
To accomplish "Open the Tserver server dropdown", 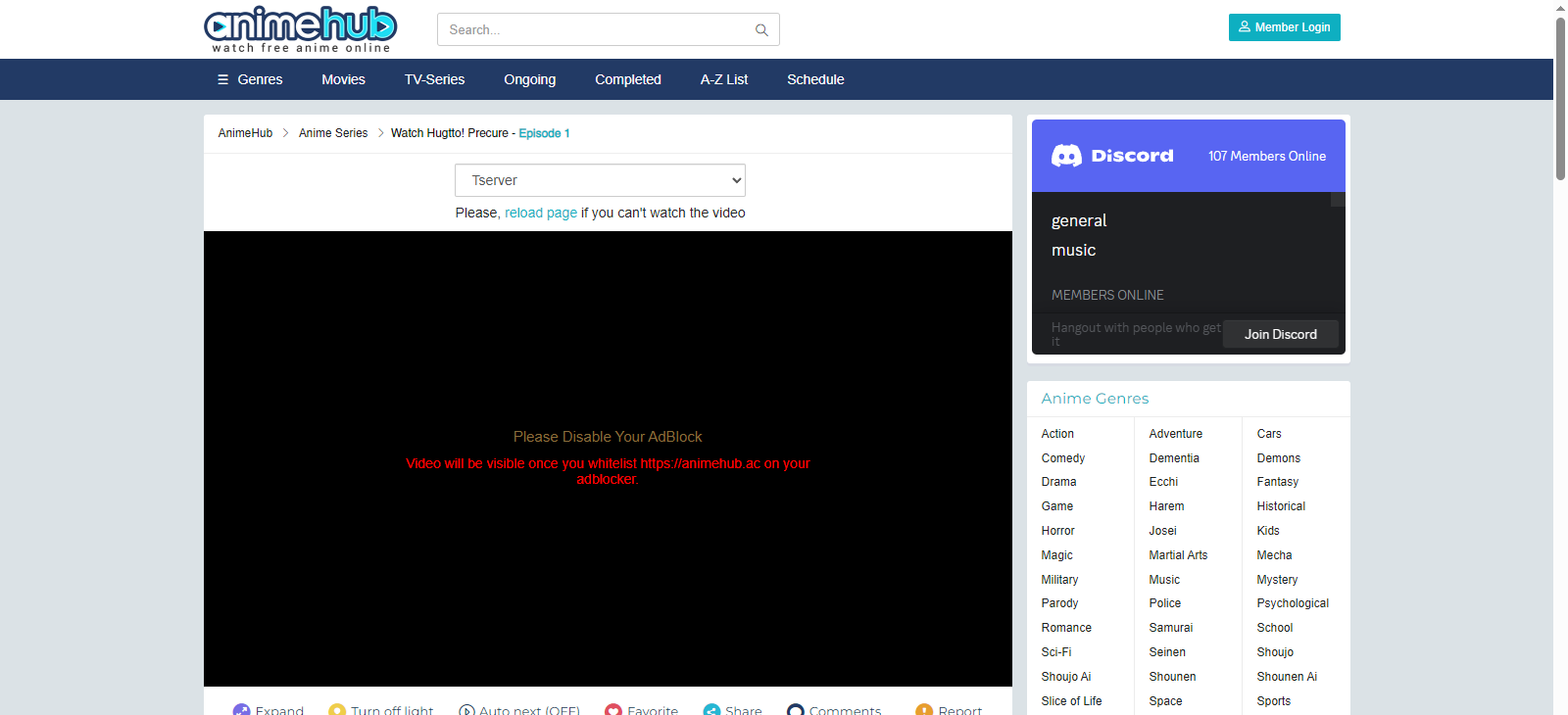I will pos(600,180).
